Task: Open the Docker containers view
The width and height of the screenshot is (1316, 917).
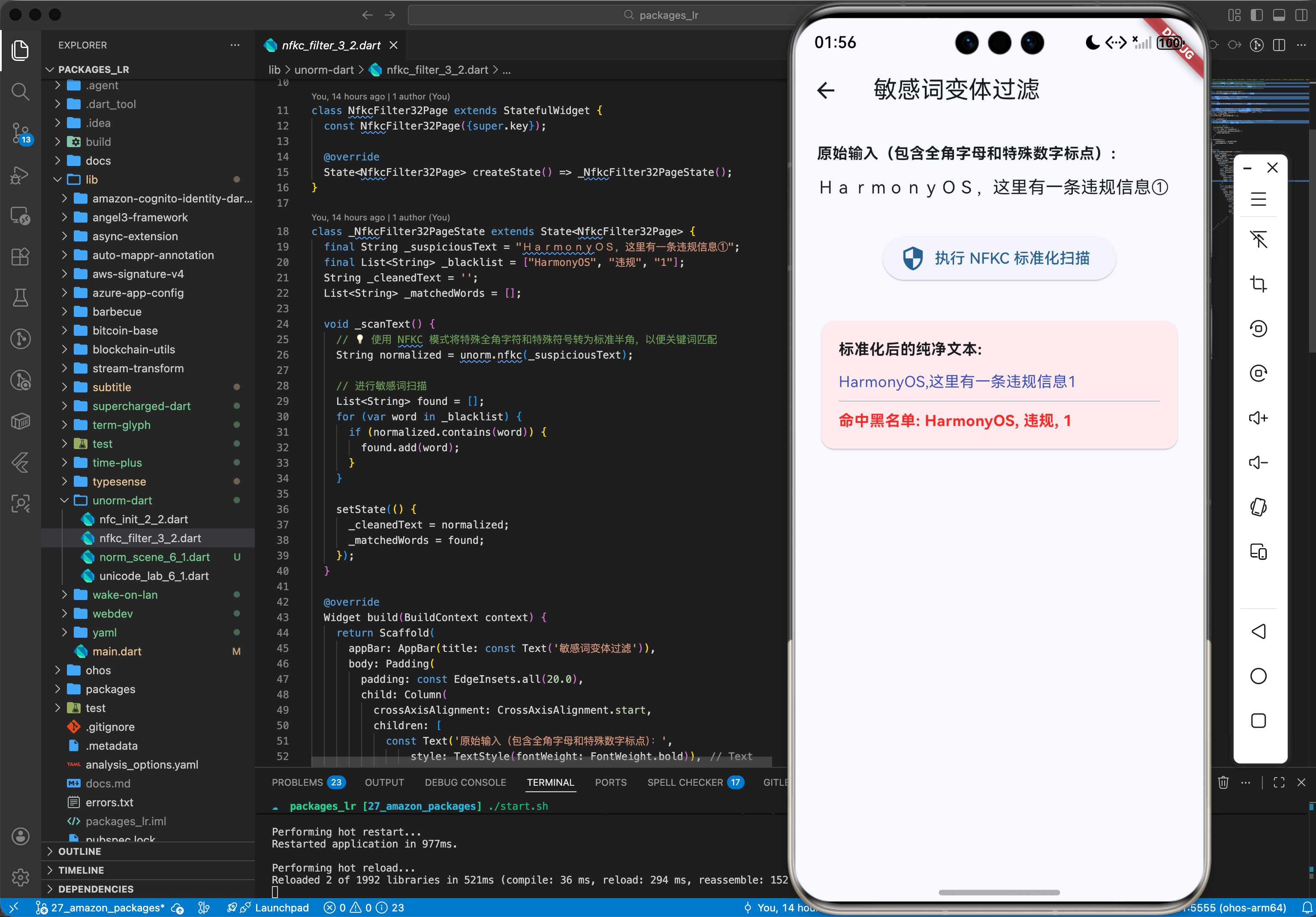Action: click(21, 421)
